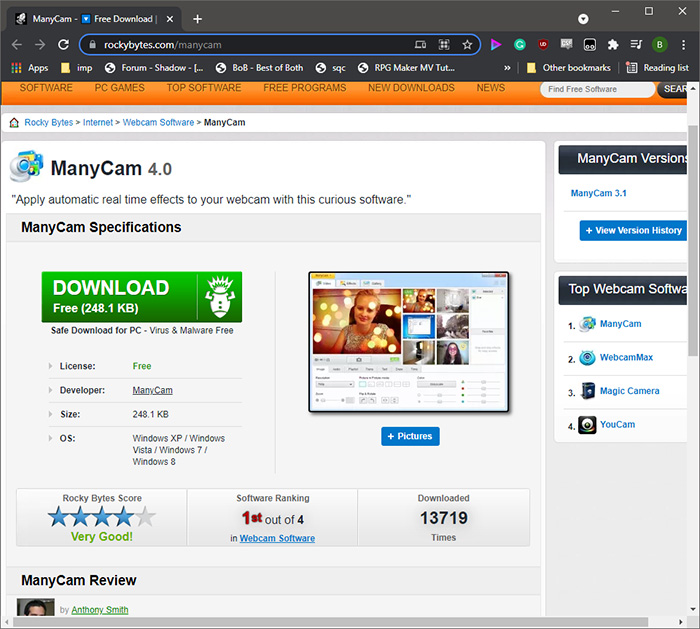Click the green DOWNLOAD Free button
Image resolution: width=700 pixels, height=629 pixels.
point(142,297)
